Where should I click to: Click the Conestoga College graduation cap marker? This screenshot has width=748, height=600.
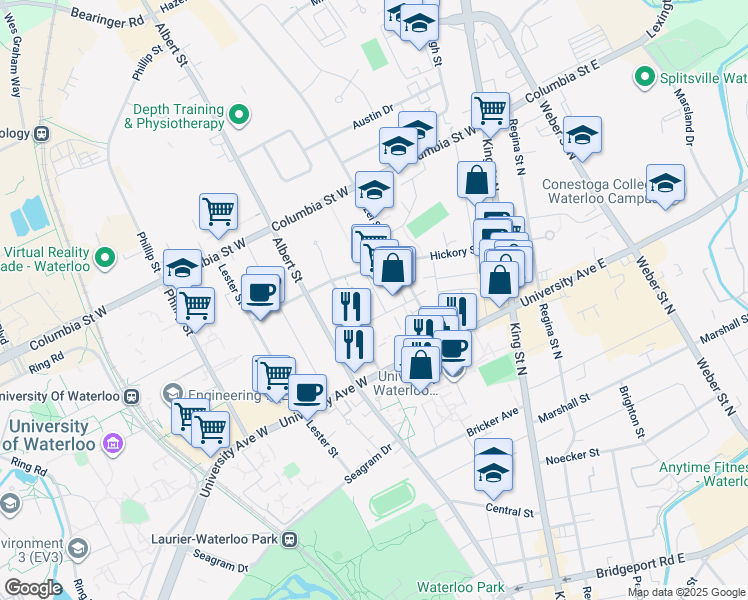[665, 183]
